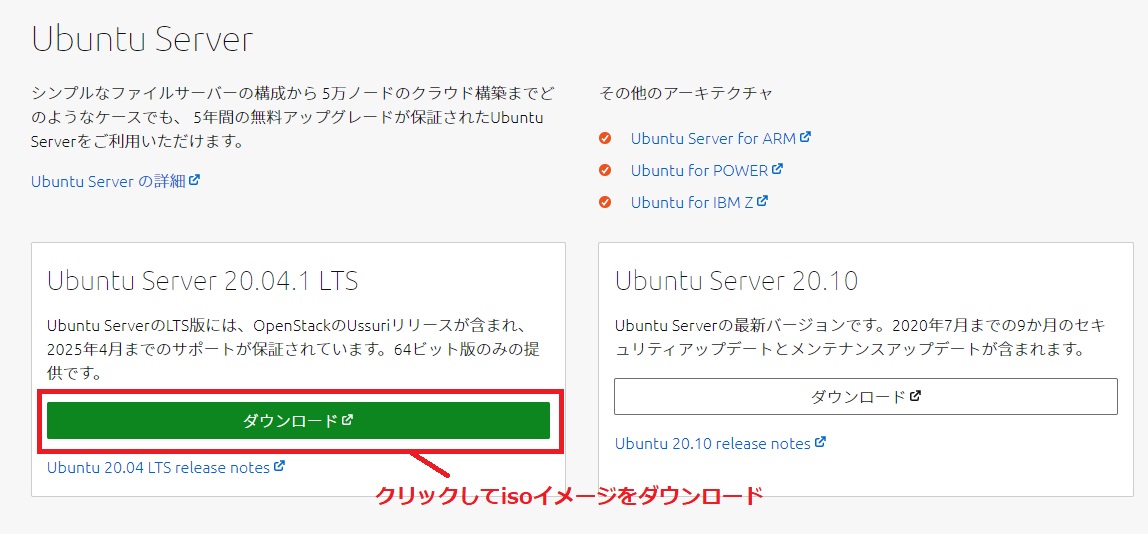The width and height of the screenshot is (1148, 534).
Task: Click the Ubuntu Server page heading
Action: tap(142, 39)
